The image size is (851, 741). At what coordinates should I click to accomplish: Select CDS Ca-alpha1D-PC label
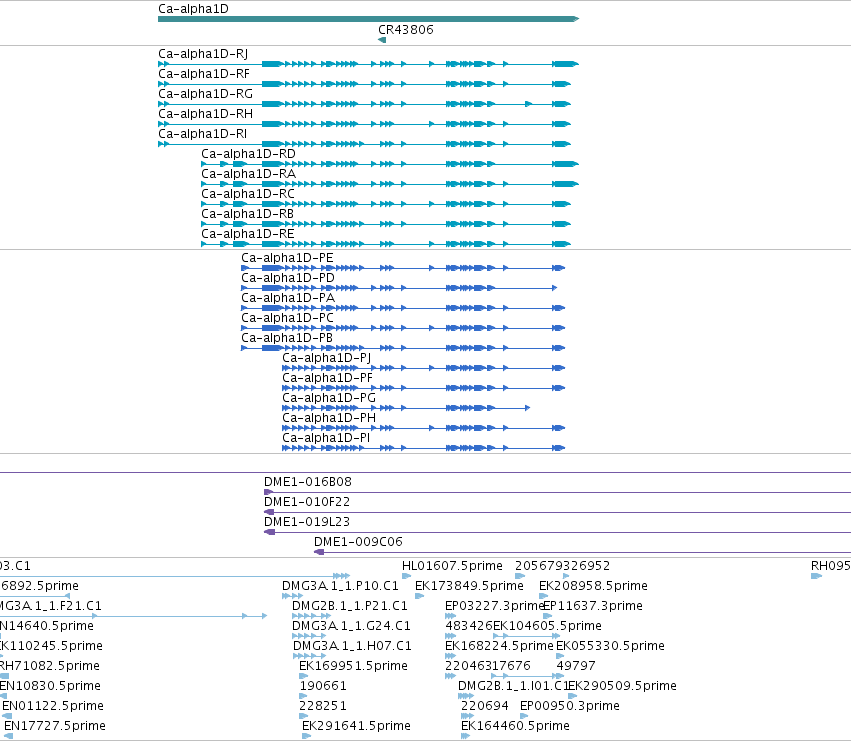(x=288, y=319)
